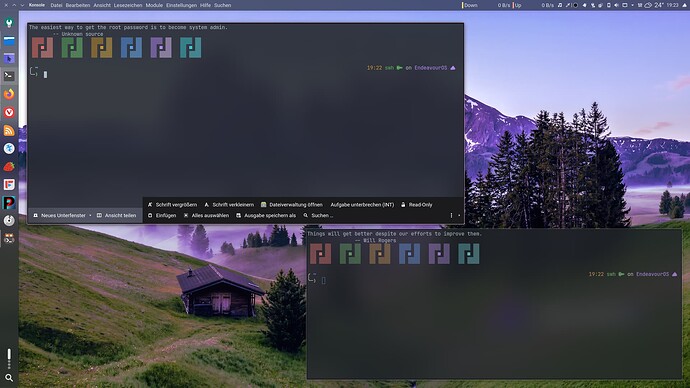Screen dimensions: 690x388
Task: Click Einfügen in the toolbar
Action: (162, 216)
